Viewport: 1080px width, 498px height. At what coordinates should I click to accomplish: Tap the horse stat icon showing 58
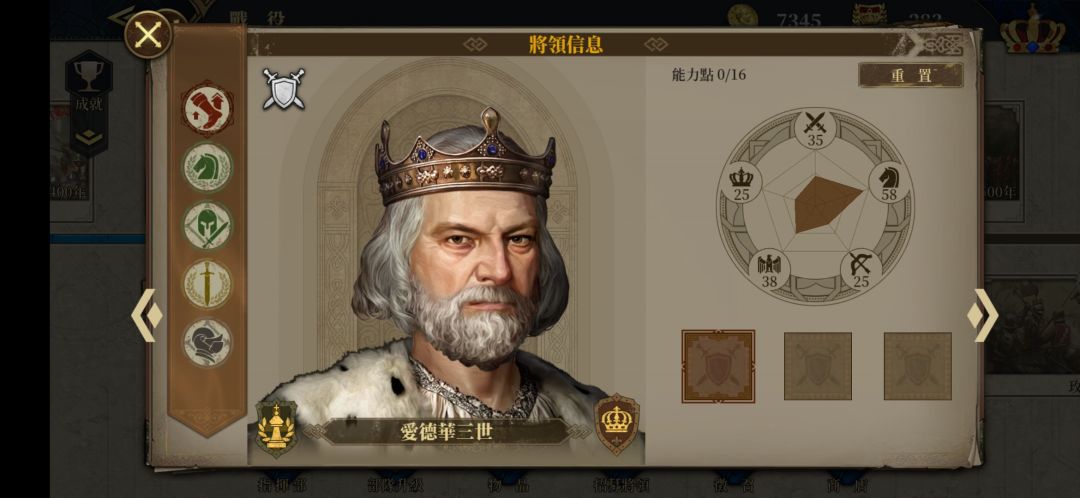click(889, 183)
